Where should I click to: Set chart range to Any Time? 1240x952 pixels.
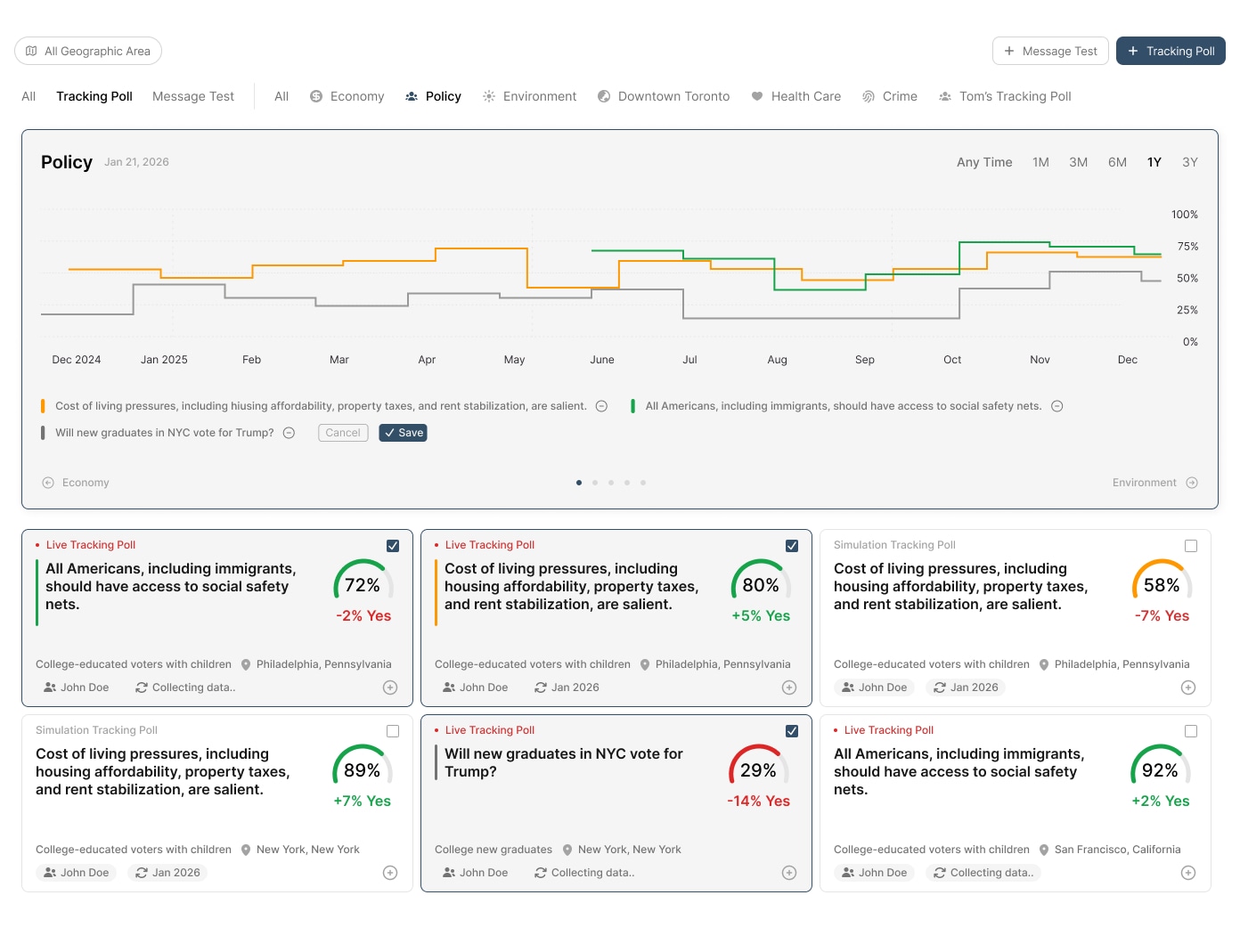pyautogui.click(x=984, y=162)
